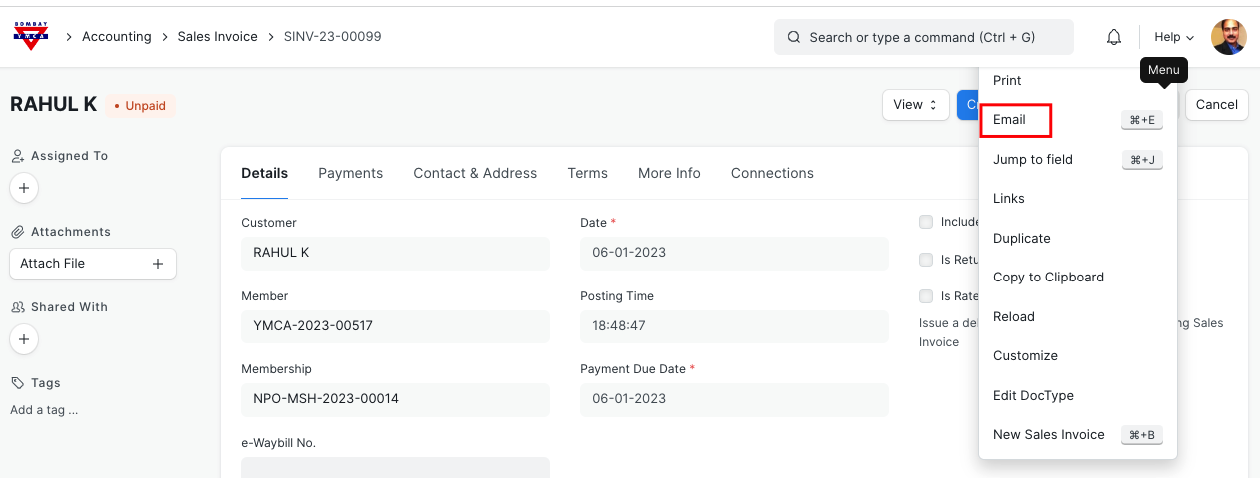Enable the Is Return checkbox

926,260
